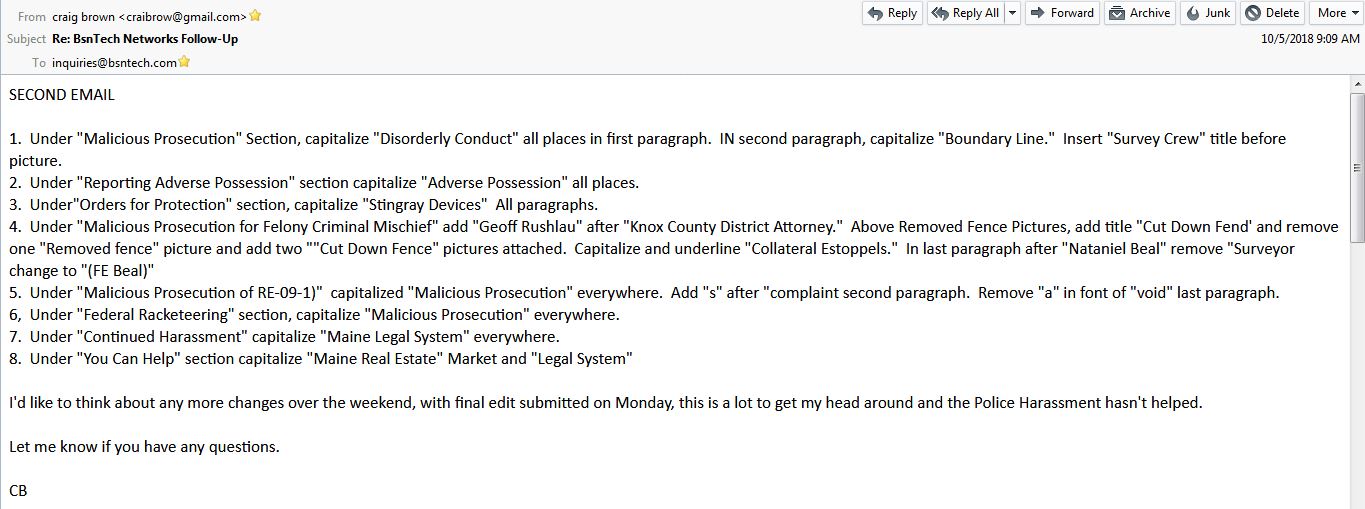Click the Reply button
This screenshot has height=509, width=1365.
click(892, 13)
